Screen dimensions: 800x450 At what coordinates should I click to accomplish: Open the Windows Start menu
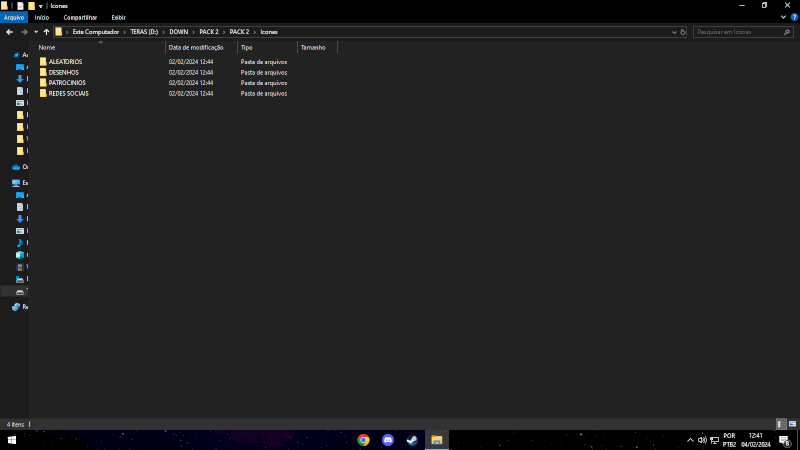(x=12, y=440)
